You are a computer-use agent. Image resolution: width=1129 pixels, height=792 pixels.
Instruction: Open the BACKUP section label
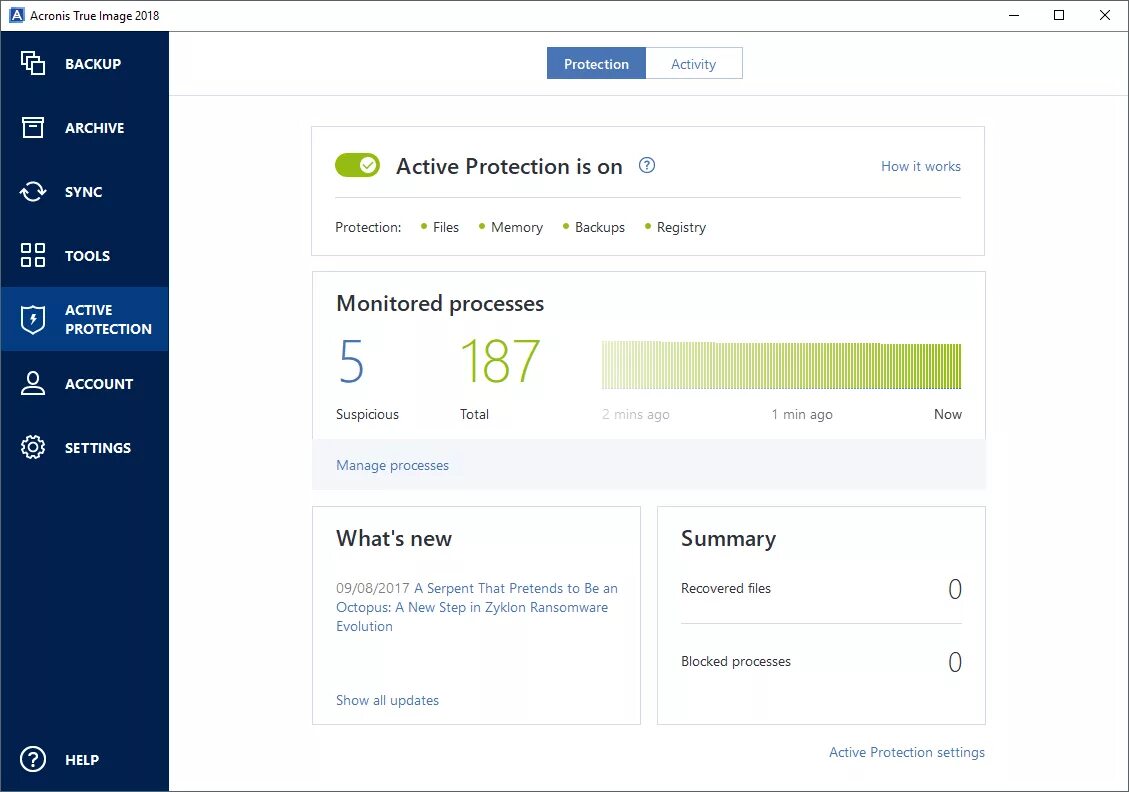point(93,64)
